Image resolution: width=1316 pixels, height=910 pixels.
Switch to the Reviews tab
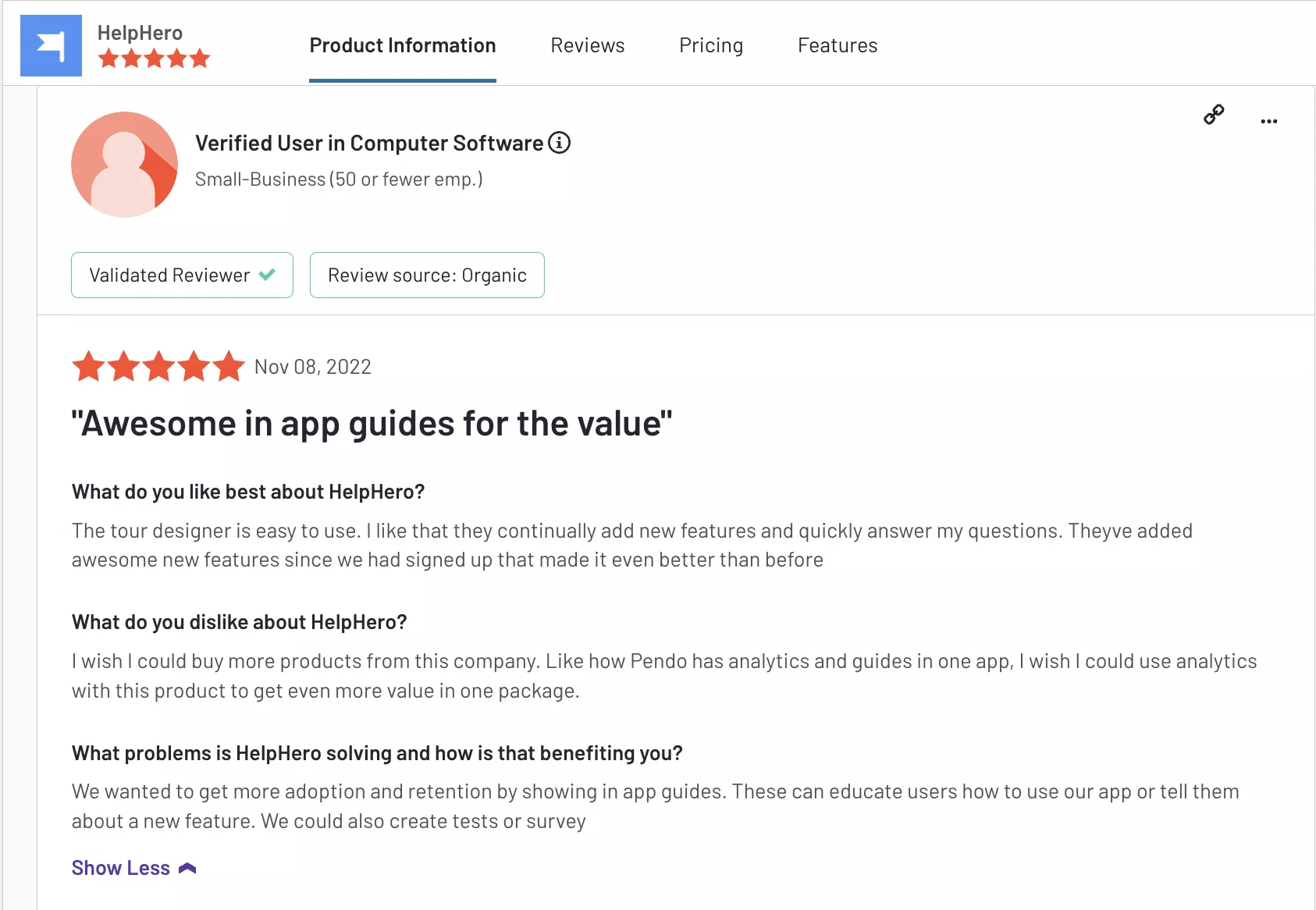click(x=588, y=45)
